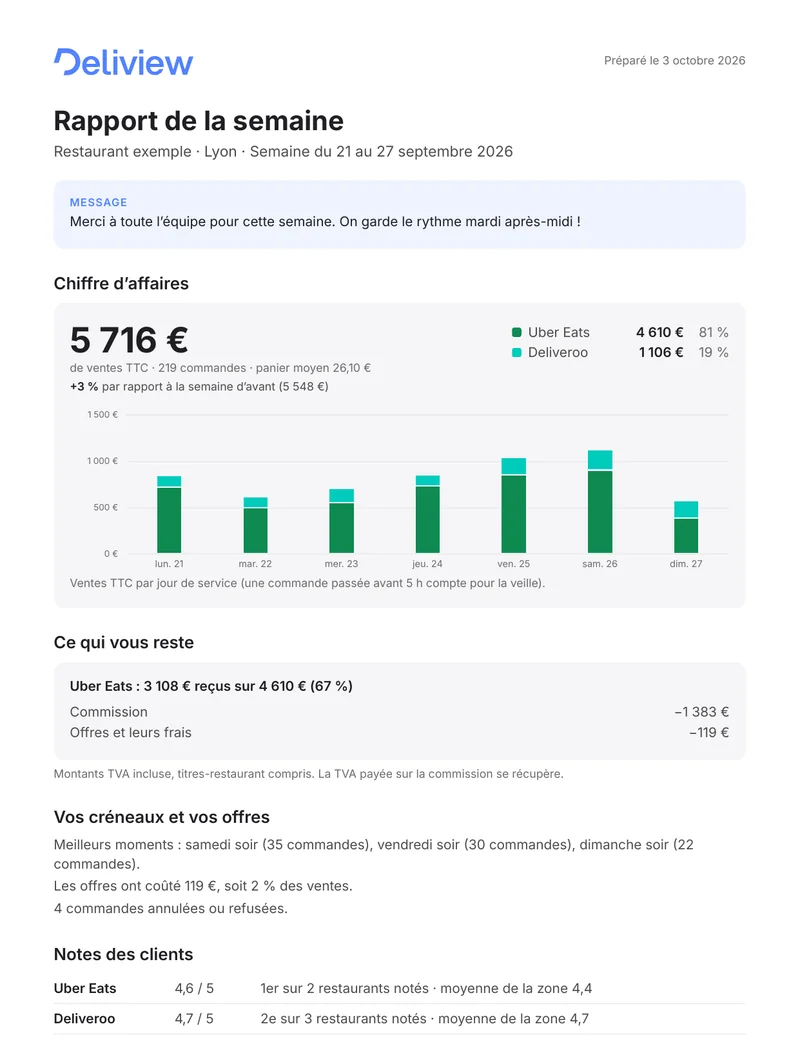The image size is (800, 1051).
Task: Click the Uber Eats green legend swatch
Action: coord(517,332)
